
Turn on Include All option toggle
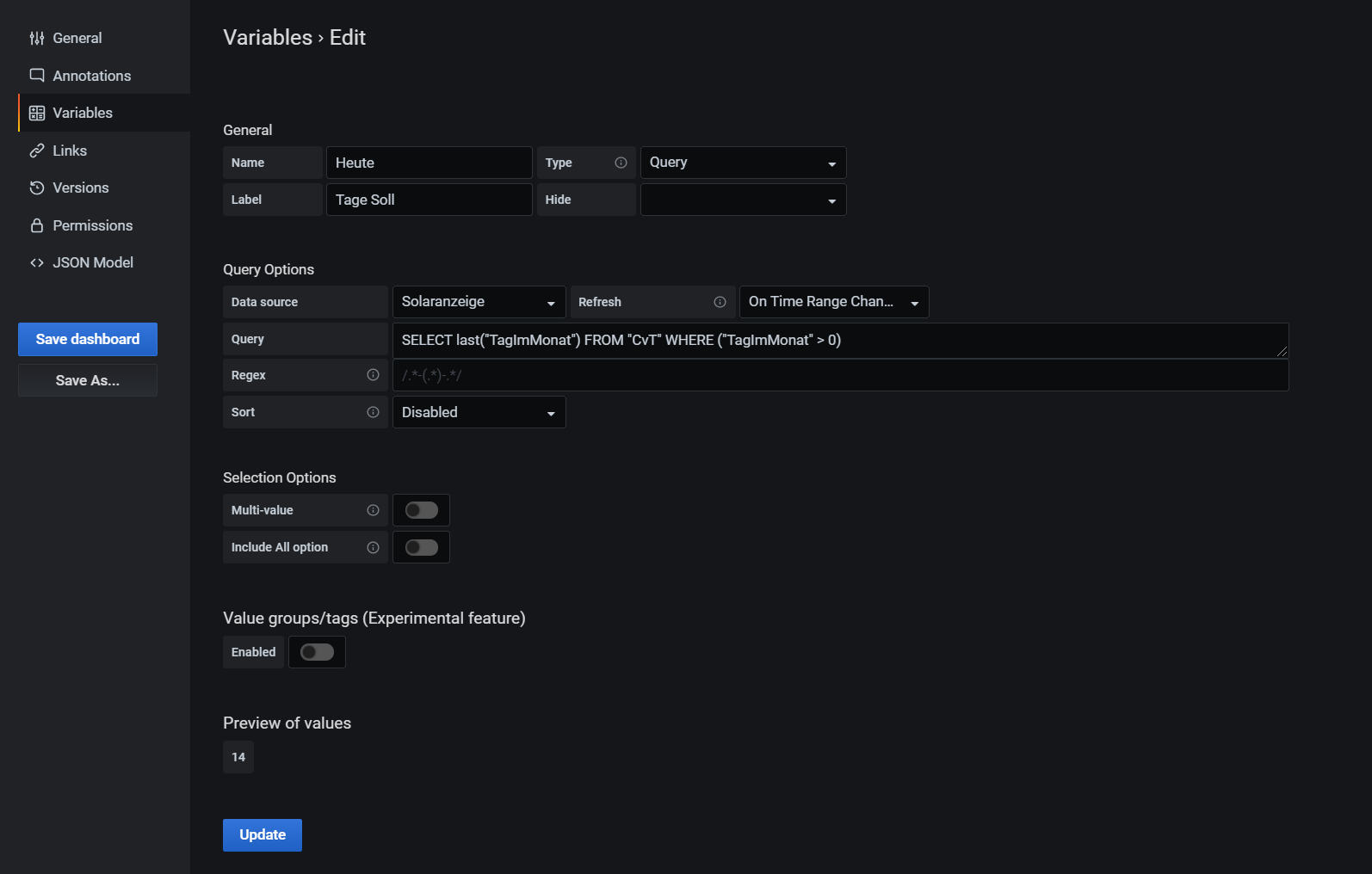click(x=421, y=547)
